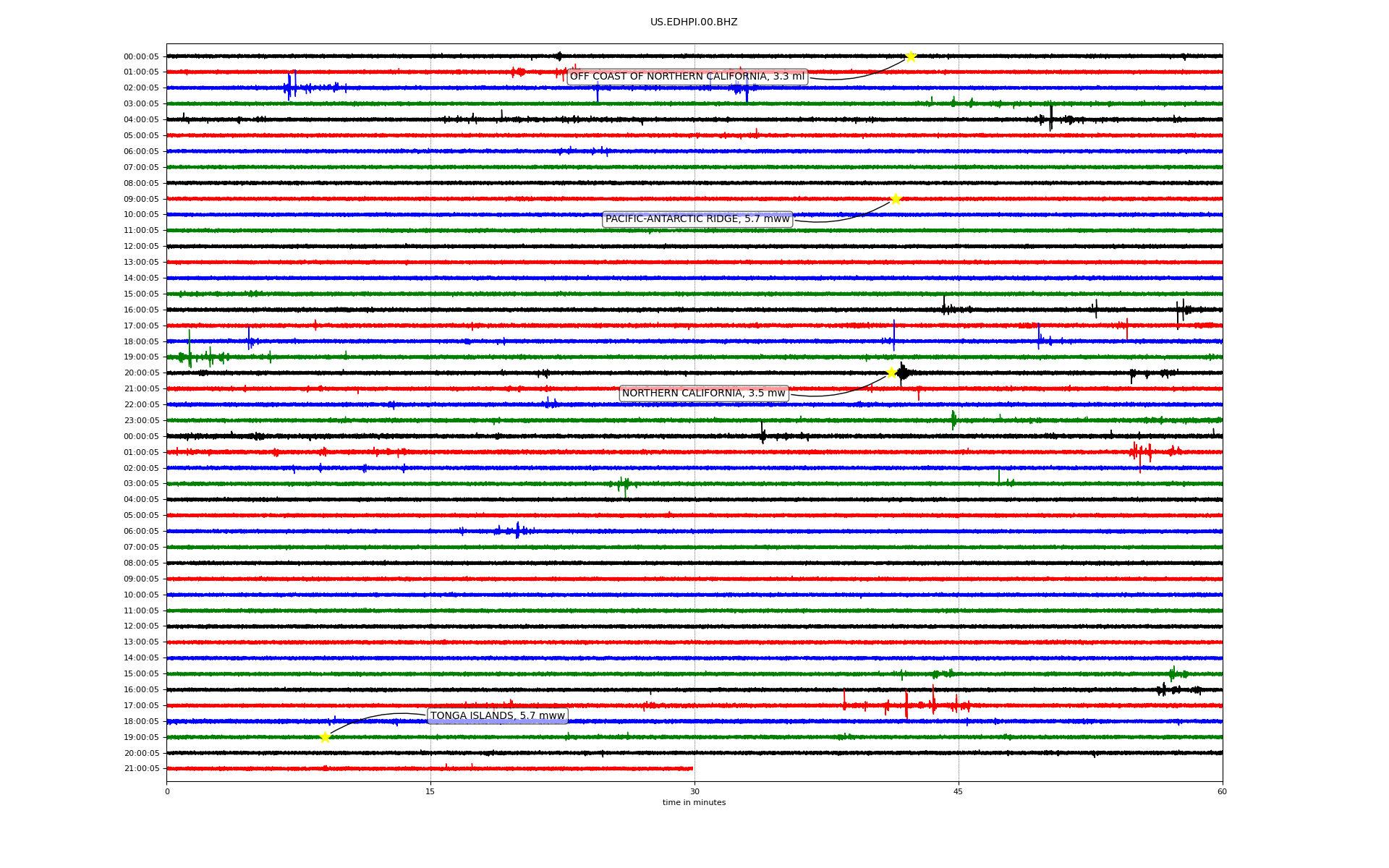Select the PACIFIC-ANTARCTIC RIDGE, 5.7 mww annotation
This screenshot has height=868, width=1389.
(x=697, y=219)
